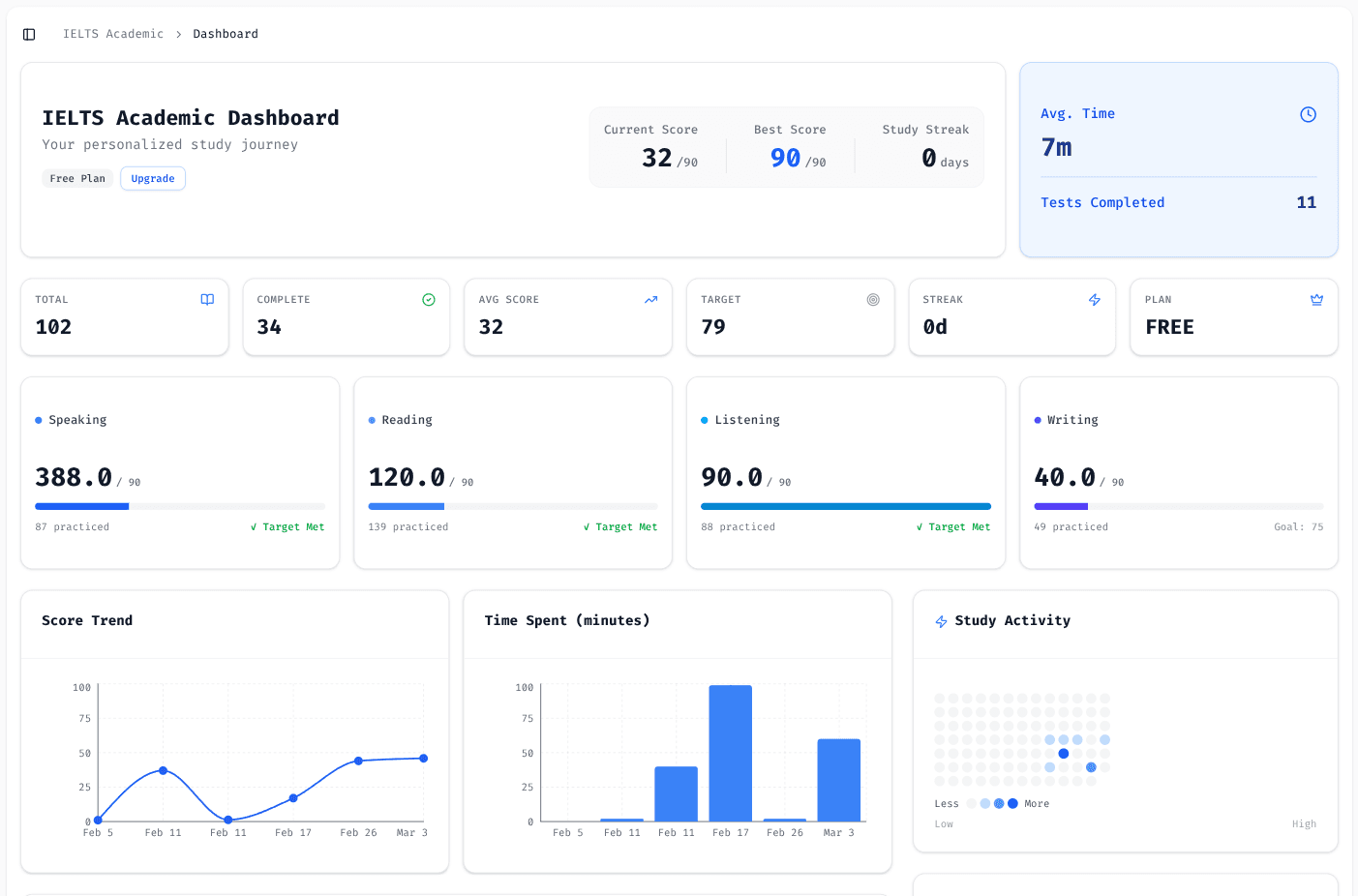Click the book icon on TOTAL card
The width and height of the screenshot is (1358, 896).
[x=207, y=300]
